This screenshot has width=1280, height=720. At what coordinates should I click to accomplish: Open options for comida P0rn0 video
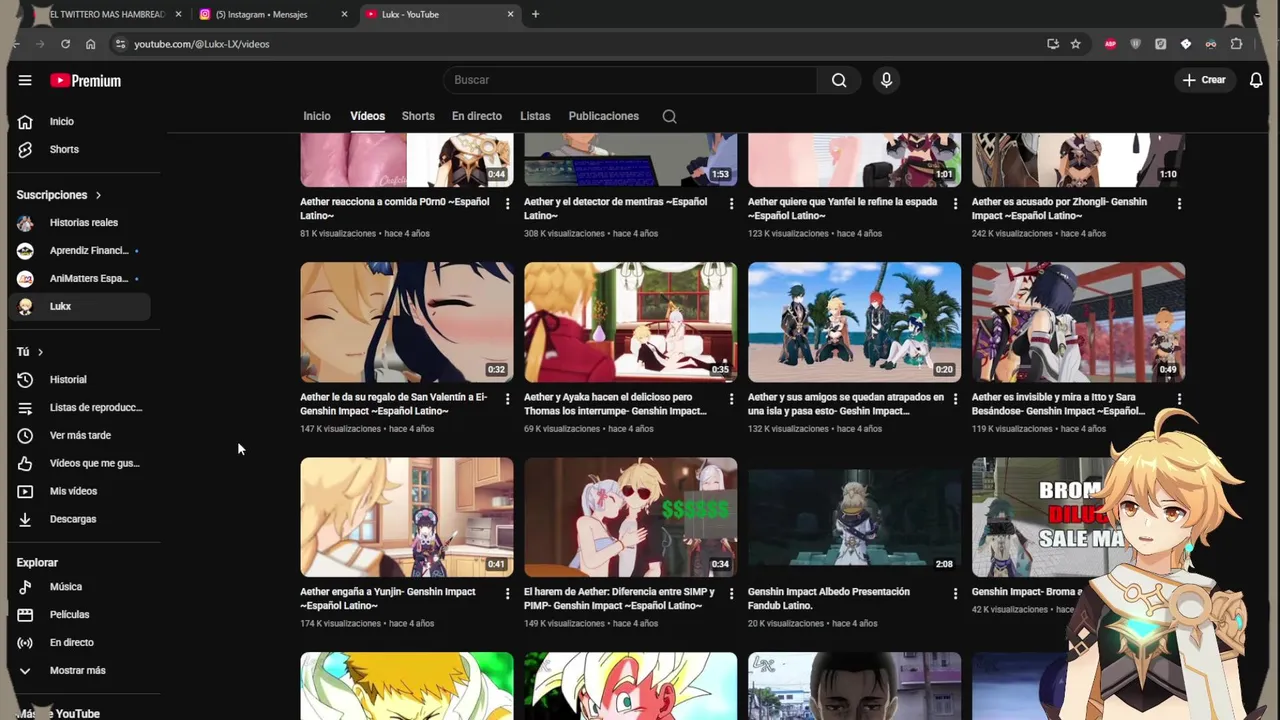coord(507,204)
